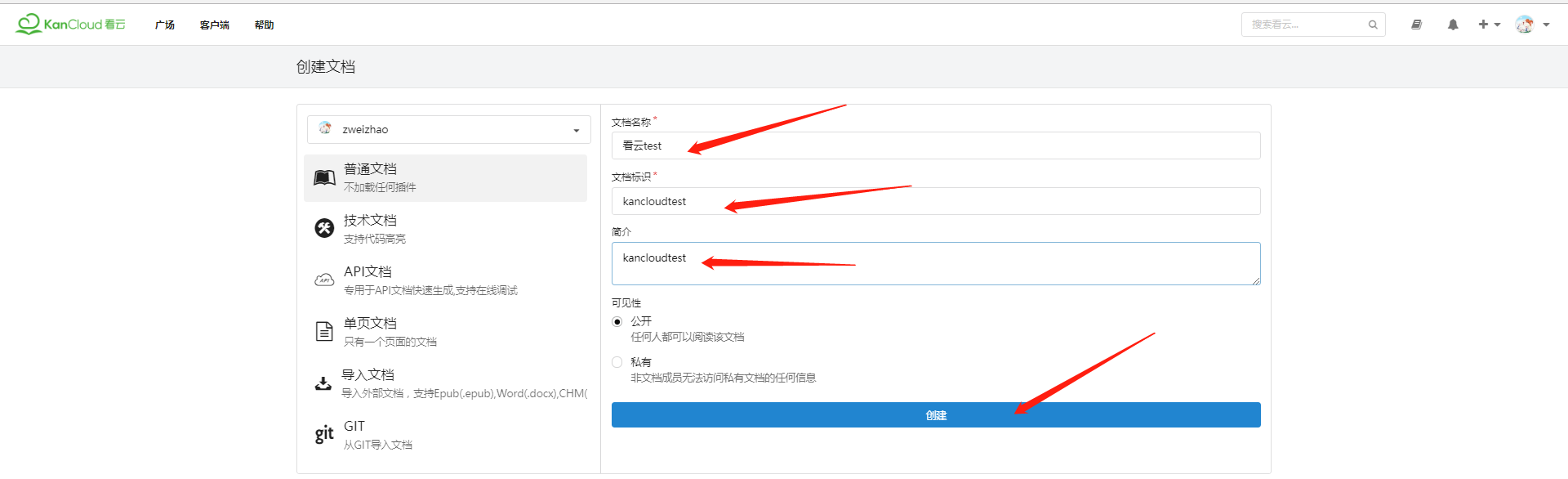Select 普通文档 document type

pos(446,177)
